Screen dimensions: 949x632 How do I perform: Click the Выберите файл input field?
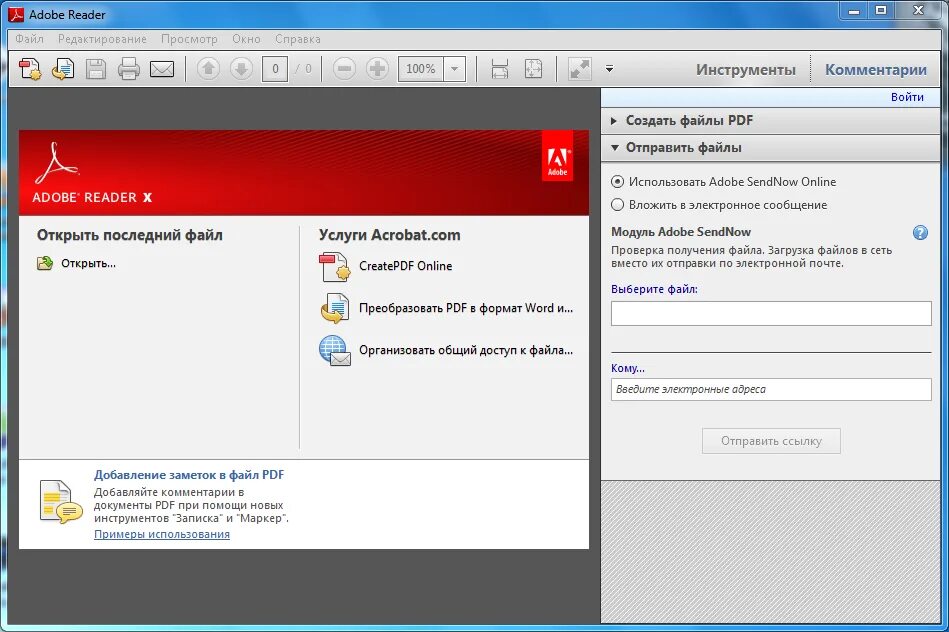click(771, 314)
